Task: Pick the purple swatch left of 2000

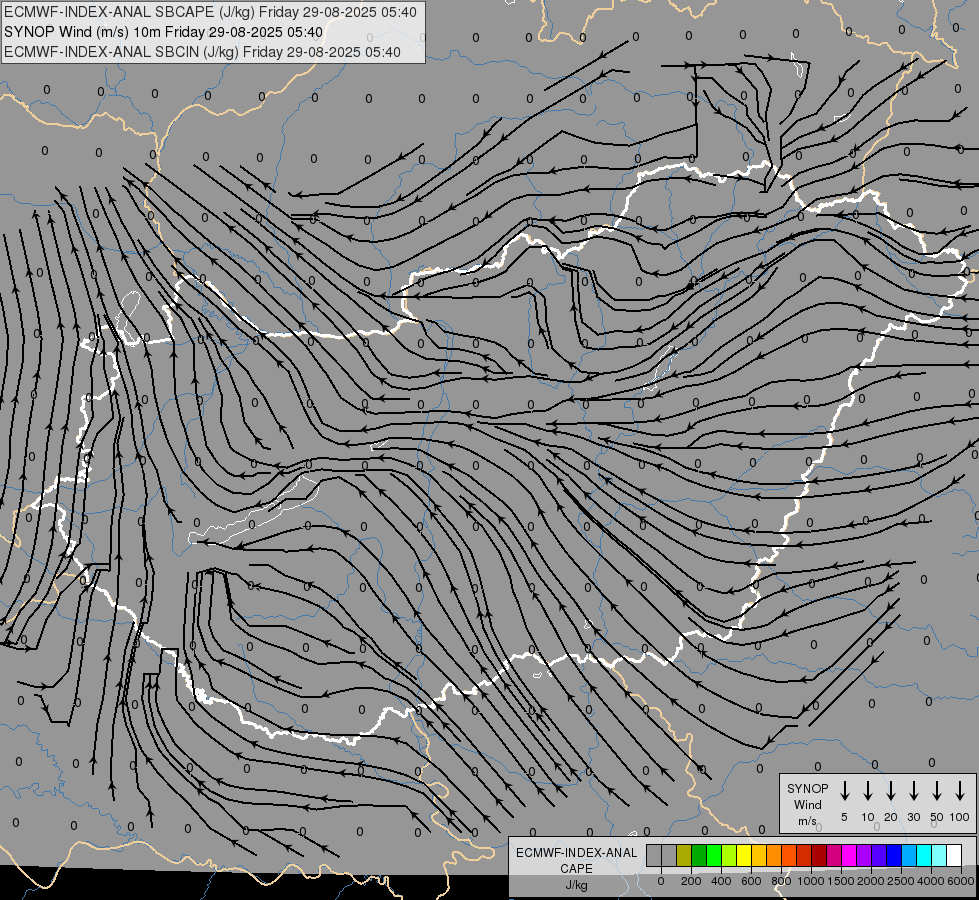Action: 864,855
